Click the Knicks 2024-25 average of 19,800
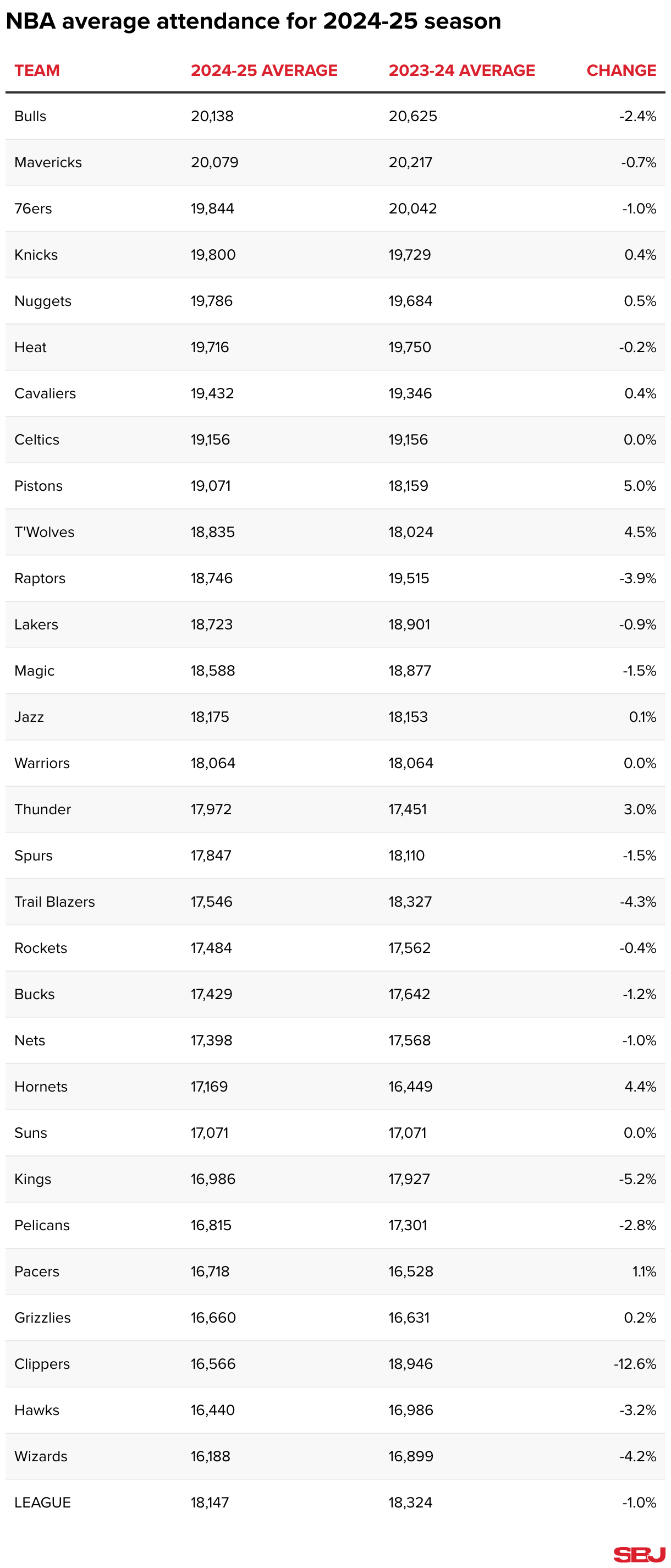 pyautogui.click(x=212, y=255)
